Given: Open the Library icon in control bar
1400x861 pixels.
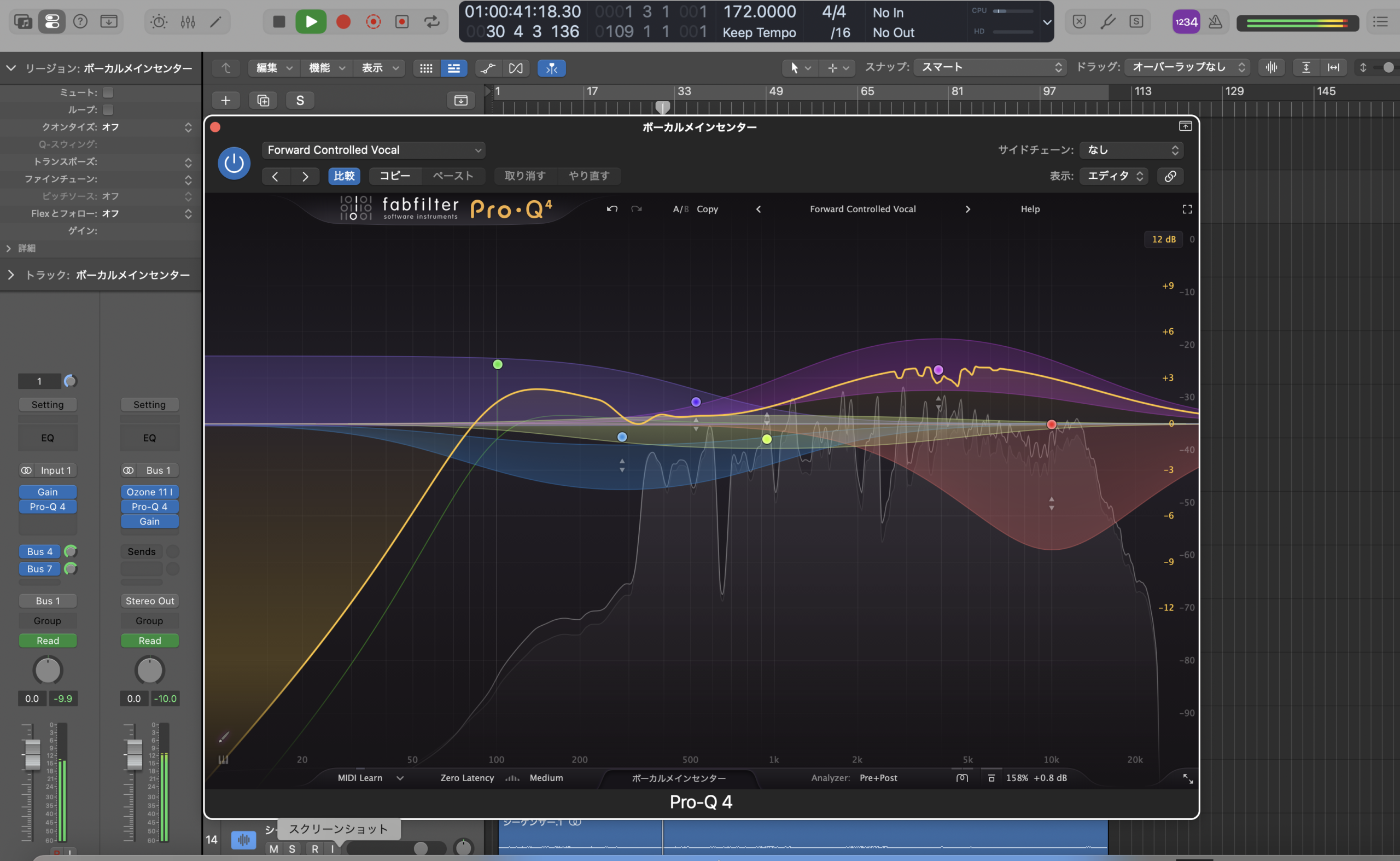Looking at the screenshot, I should tap(24, 22).
